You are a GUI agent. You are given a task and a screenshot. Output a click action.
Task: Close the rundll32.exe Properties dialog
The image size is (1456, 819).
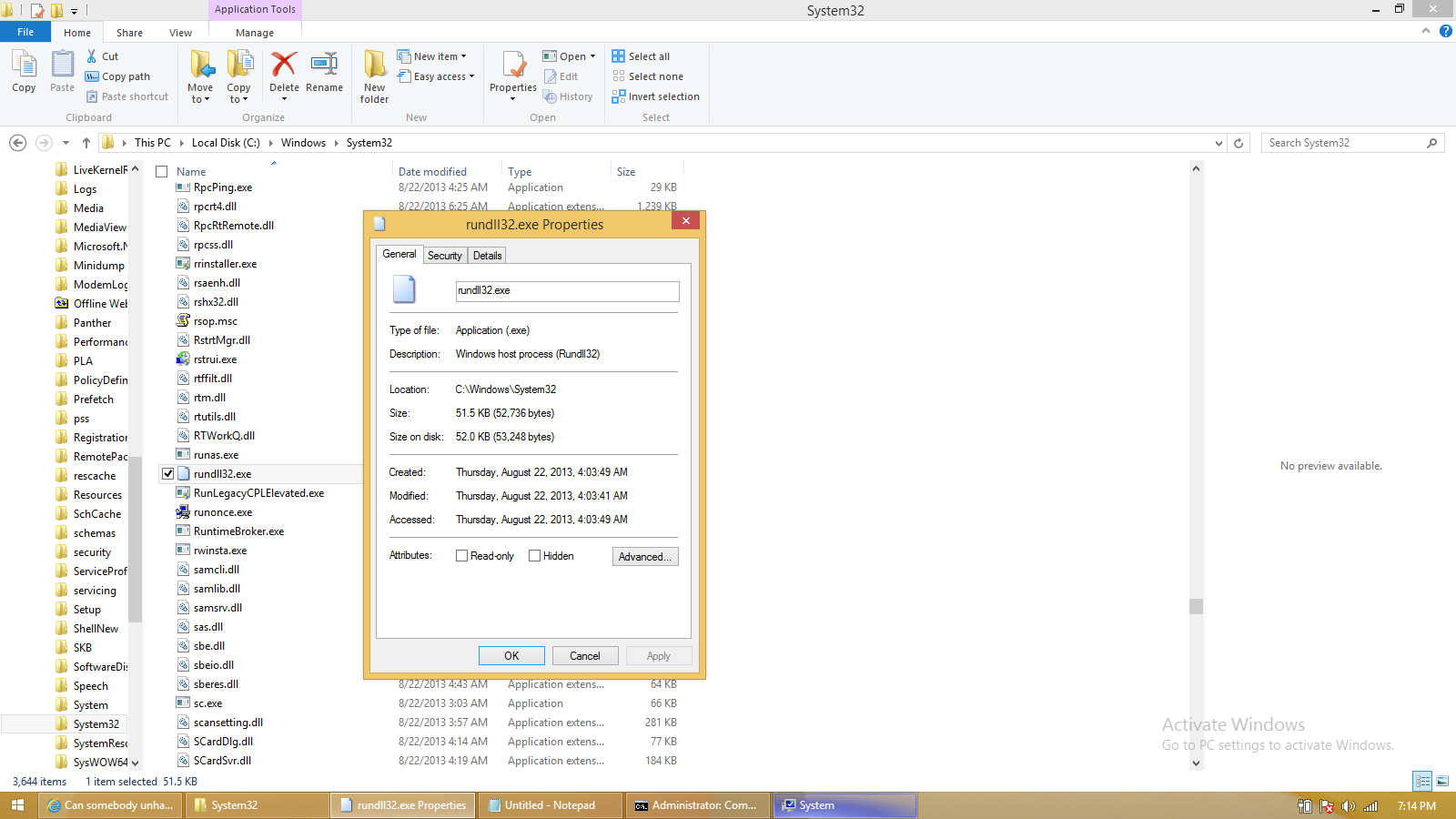[x=686, y=220]
